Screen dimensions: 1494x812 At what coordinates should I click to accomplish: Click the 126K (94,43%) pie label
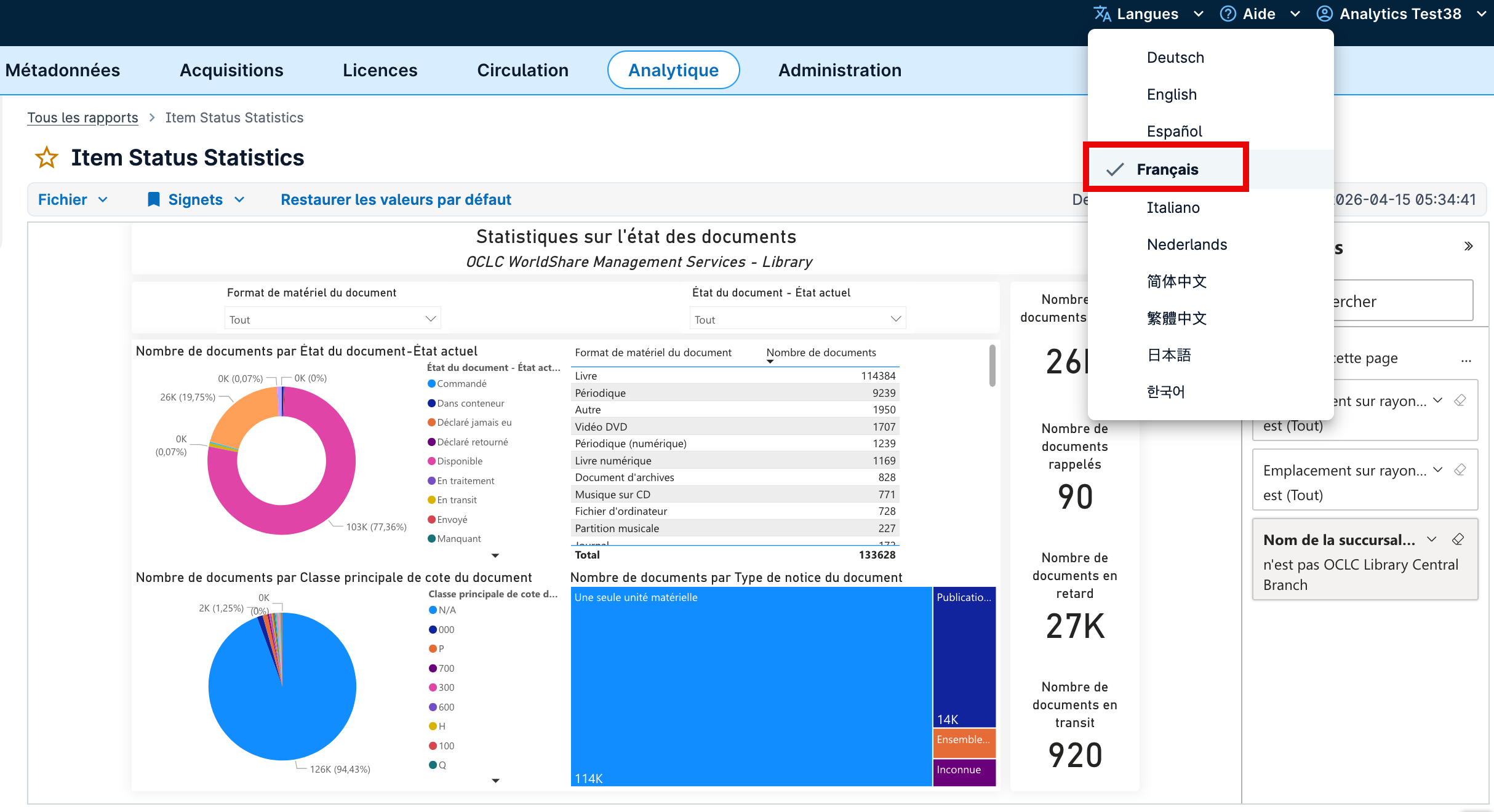tap(340, 770)
